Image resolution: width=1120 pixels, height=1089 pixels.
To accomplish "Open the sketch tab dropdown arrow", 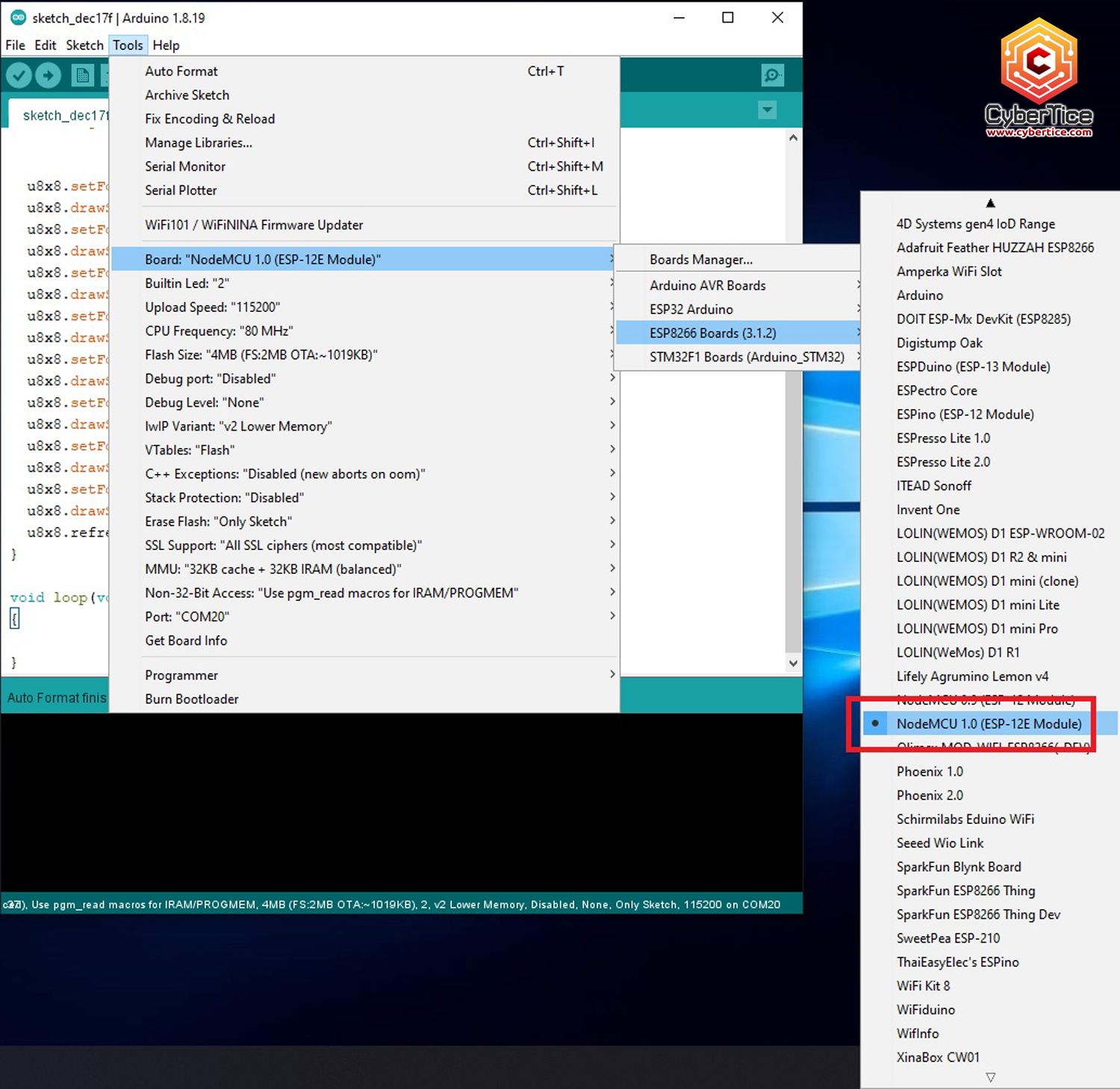I will 767,110.
